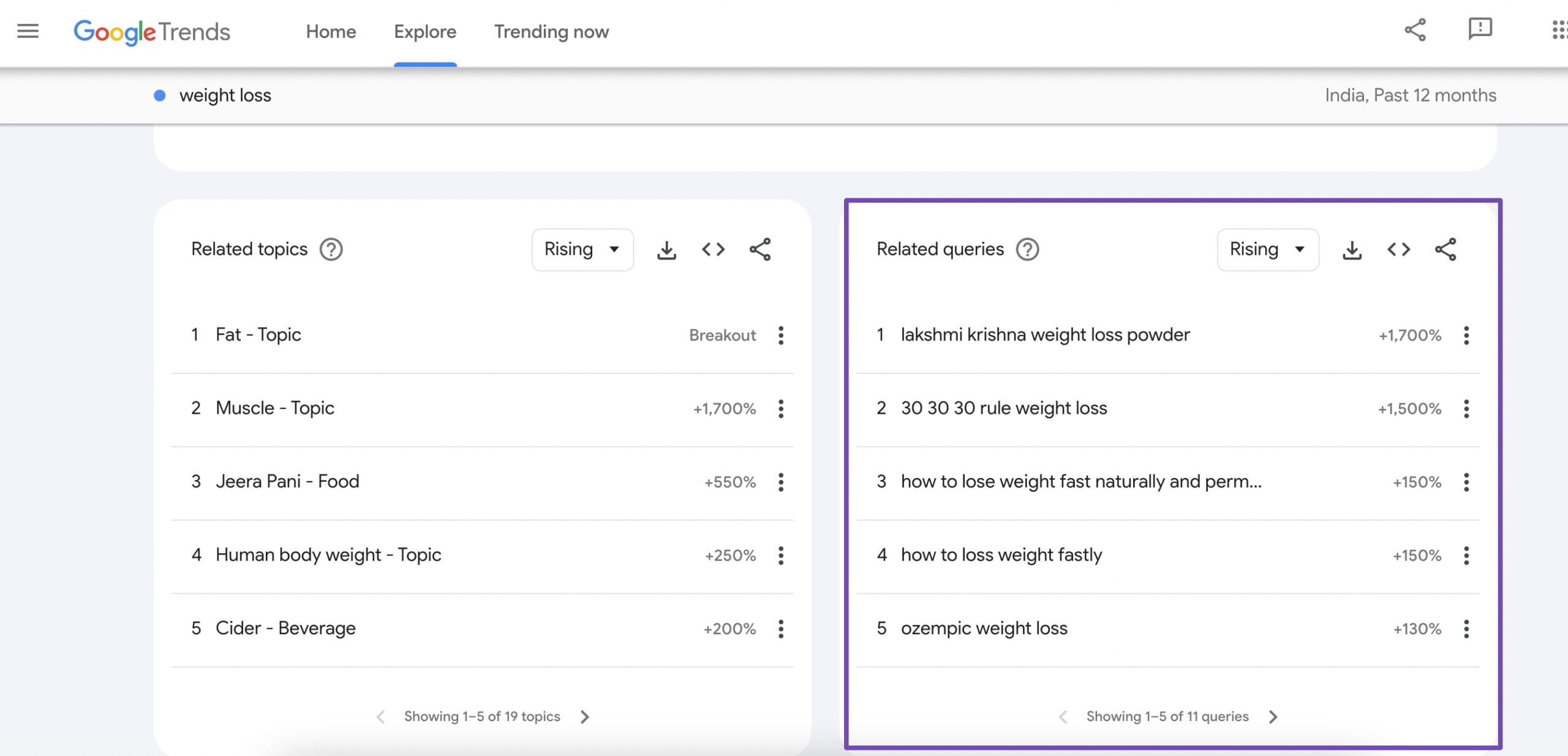Go to previous page of related topics

[380, 717]
